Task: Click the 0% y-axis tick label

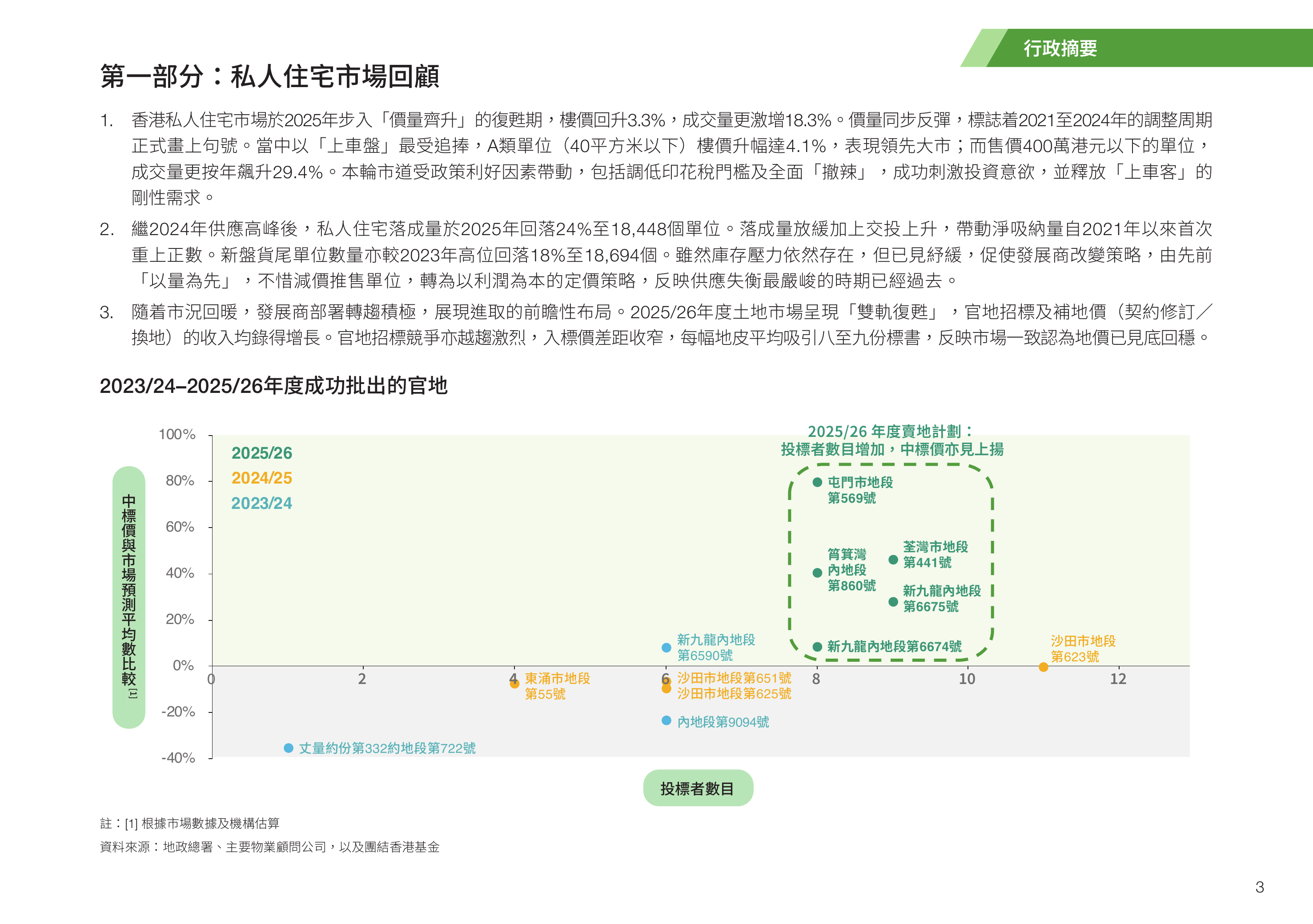Action: (184, 665)
